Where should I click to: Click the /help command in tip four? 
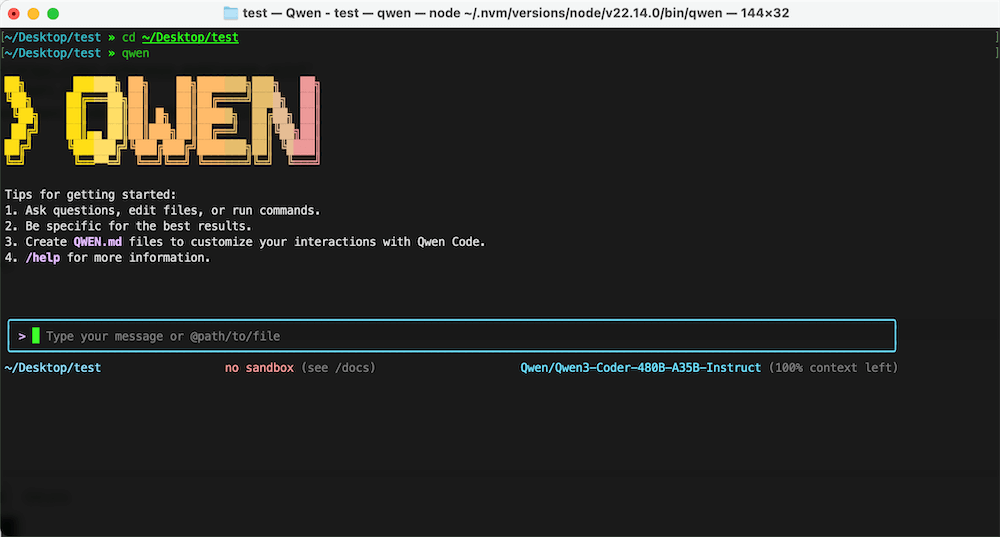point(43,258)
